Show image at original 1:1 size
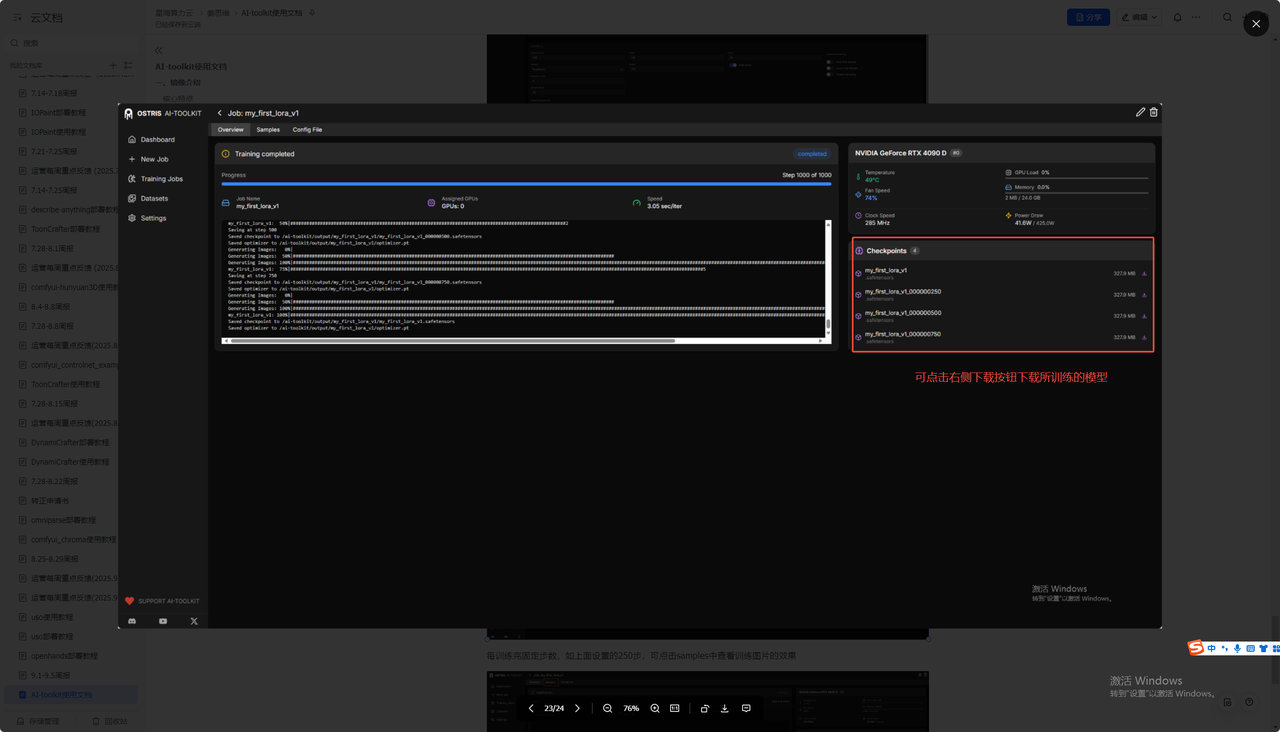This screenshot has width=1280, height=732. pyautogui.click(x=674, y=708)
